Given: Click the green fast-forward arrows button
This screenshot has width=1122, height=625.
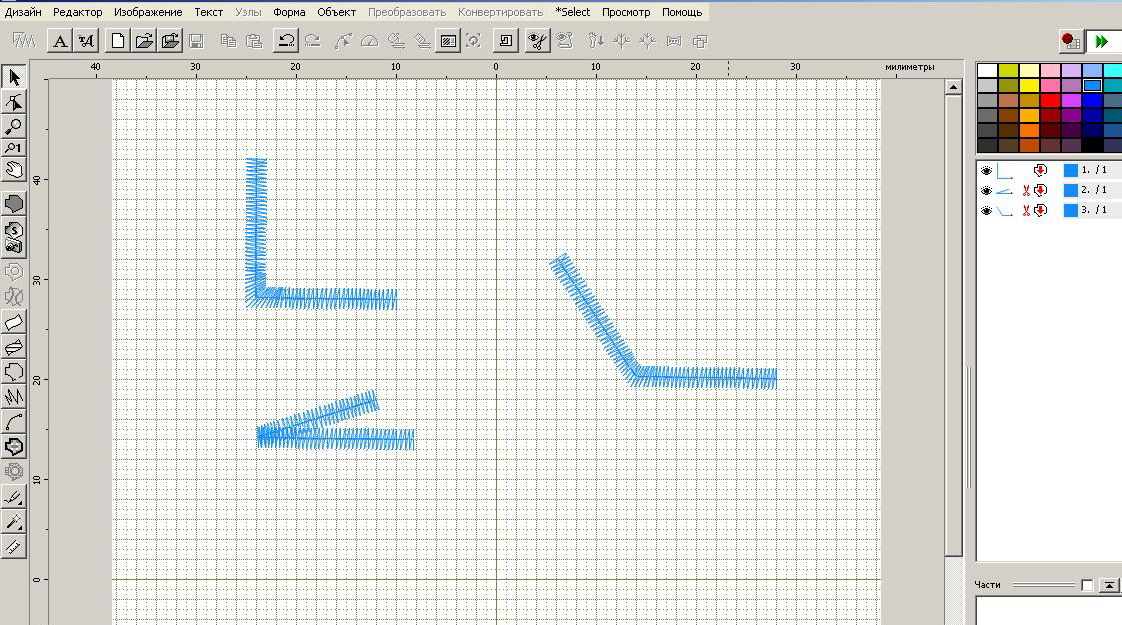Looking at the screenshot, I should [x=1101, y=41].
